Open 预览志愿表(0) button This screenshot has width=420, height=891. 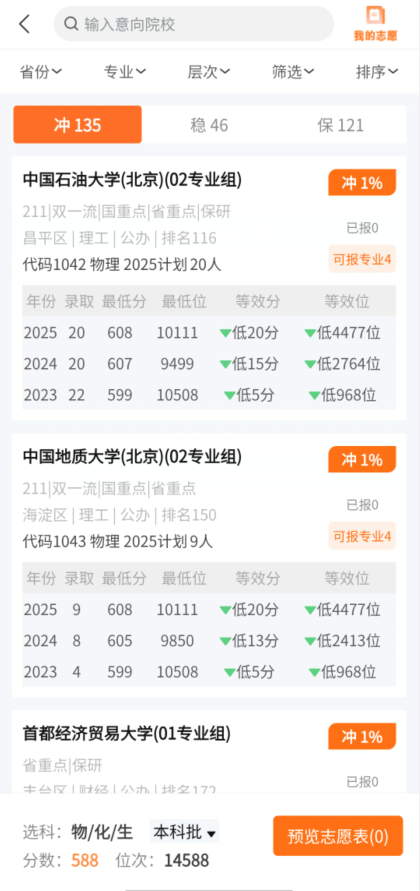click(338, 836)
